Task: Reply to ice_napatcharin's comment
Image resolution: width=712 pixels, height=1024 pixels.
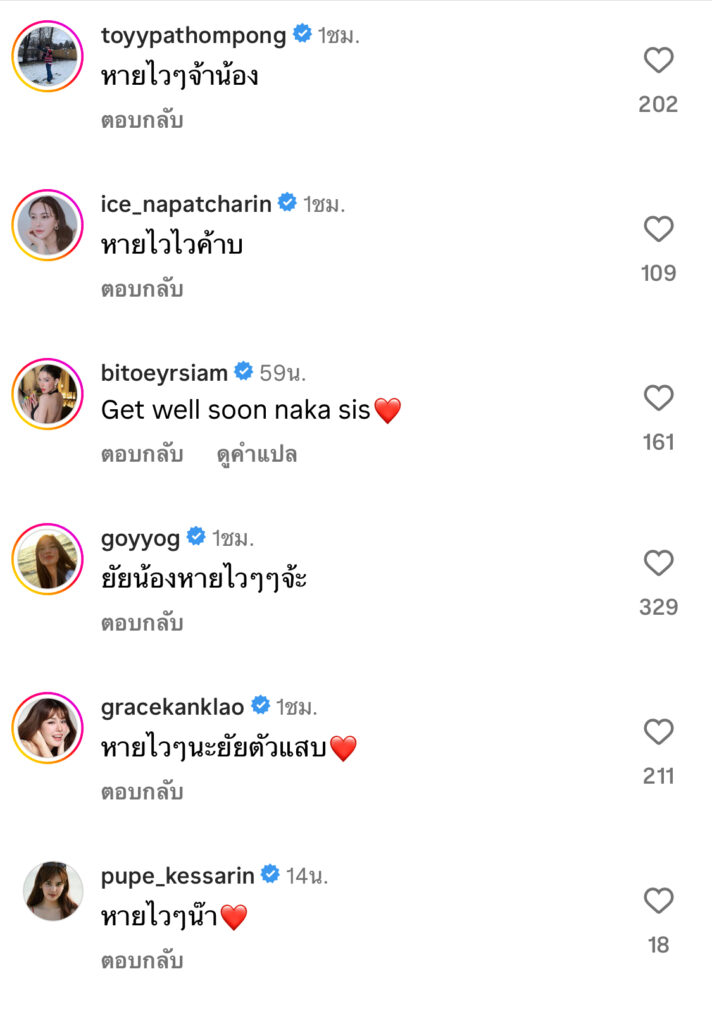Action: coord(142,290)
